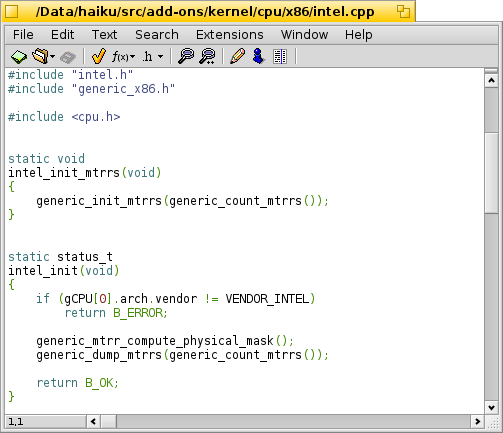Image resolution: width=503 pixels, height=433 pixels.
Task: Open the .h includes popup
Action: click(x=153, y=57)
